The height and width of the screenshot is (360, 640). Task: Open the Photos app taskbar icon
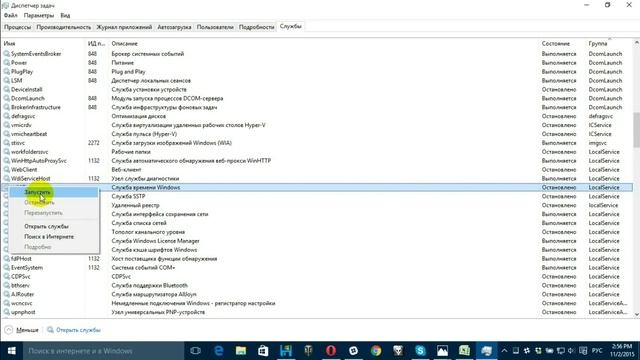coord(442,351)
